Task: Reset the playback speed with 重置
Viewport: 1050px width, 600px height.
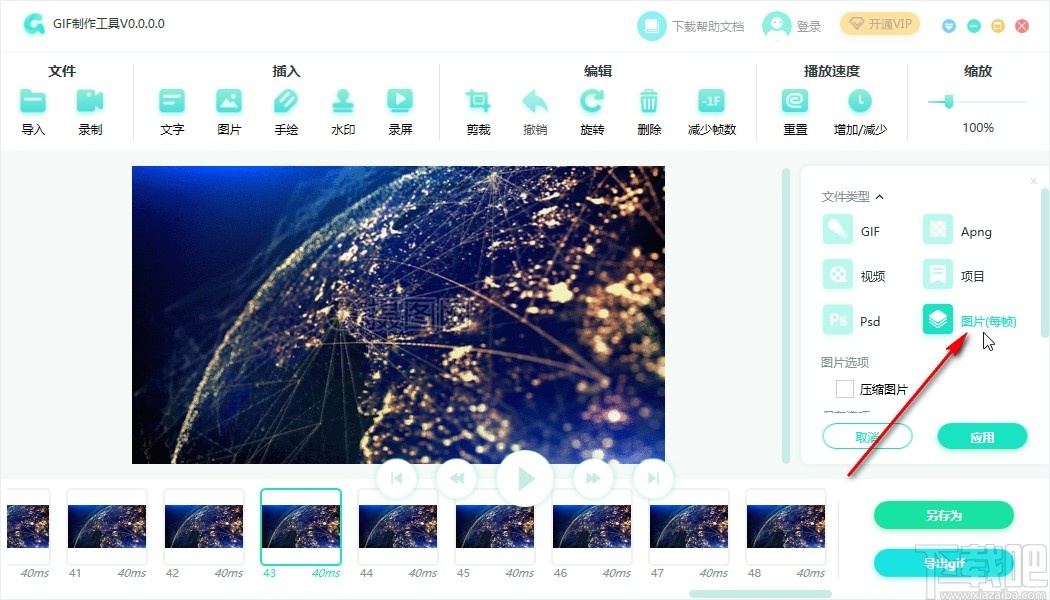Action: [795, 102]
